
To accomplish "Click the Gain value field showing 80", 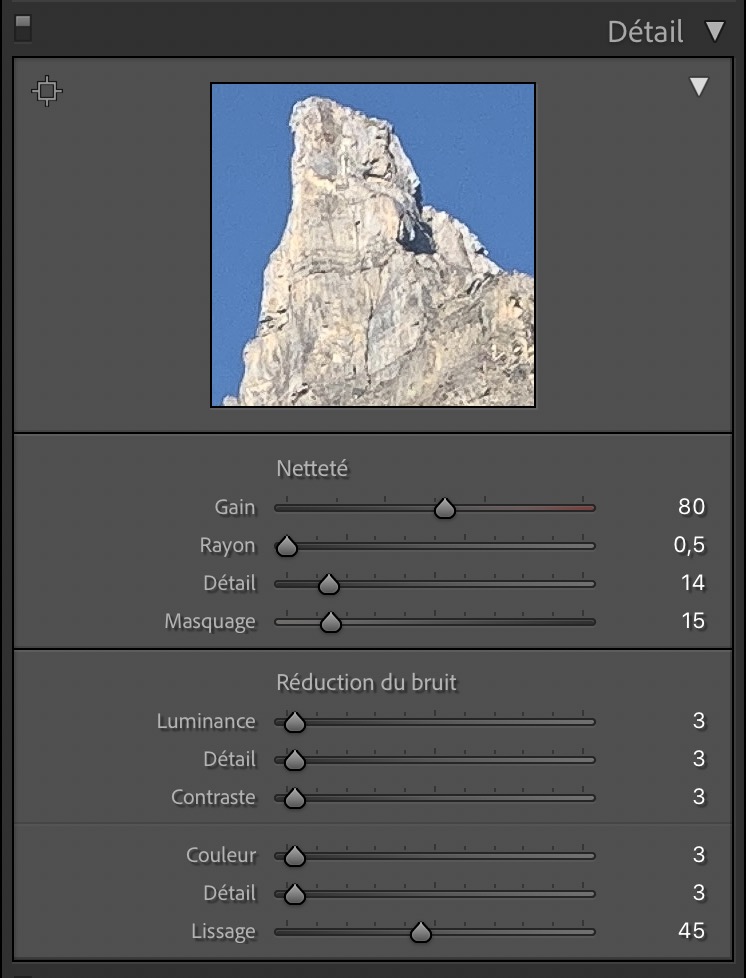I will pyautogui.click(x=691, y=507).
